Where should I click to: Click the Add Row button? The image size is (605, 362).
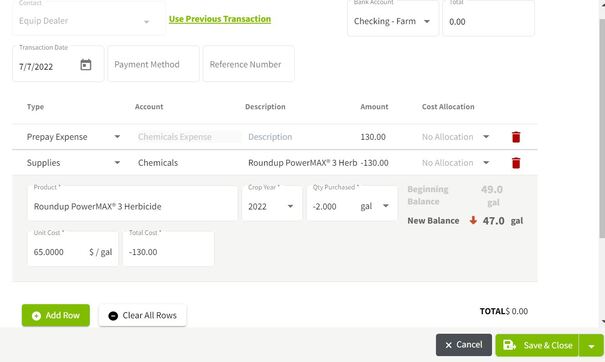point(56,315)
